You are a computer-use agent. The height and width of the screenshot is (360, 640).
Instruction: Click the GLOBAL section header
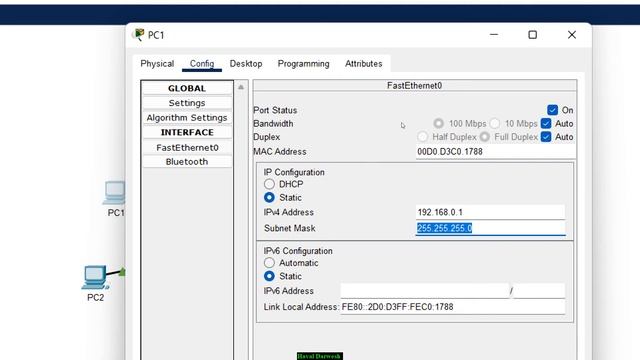pyautogui.click(x=187, y=88)
